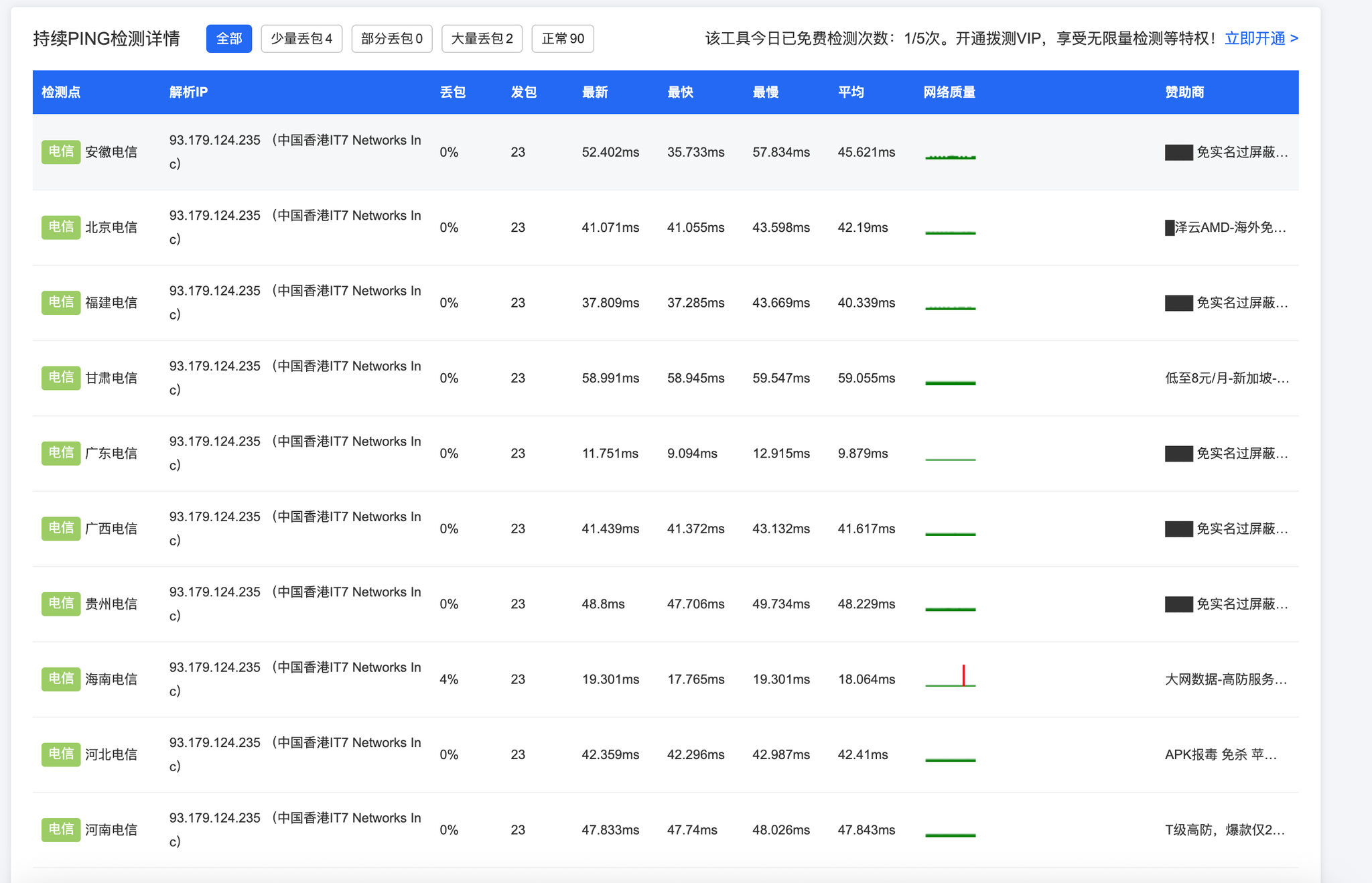This screenshot has width=1372, height=883.
Task: Open 甘肃电信 network quality sparkline
Action: click(x=950, y=383)
